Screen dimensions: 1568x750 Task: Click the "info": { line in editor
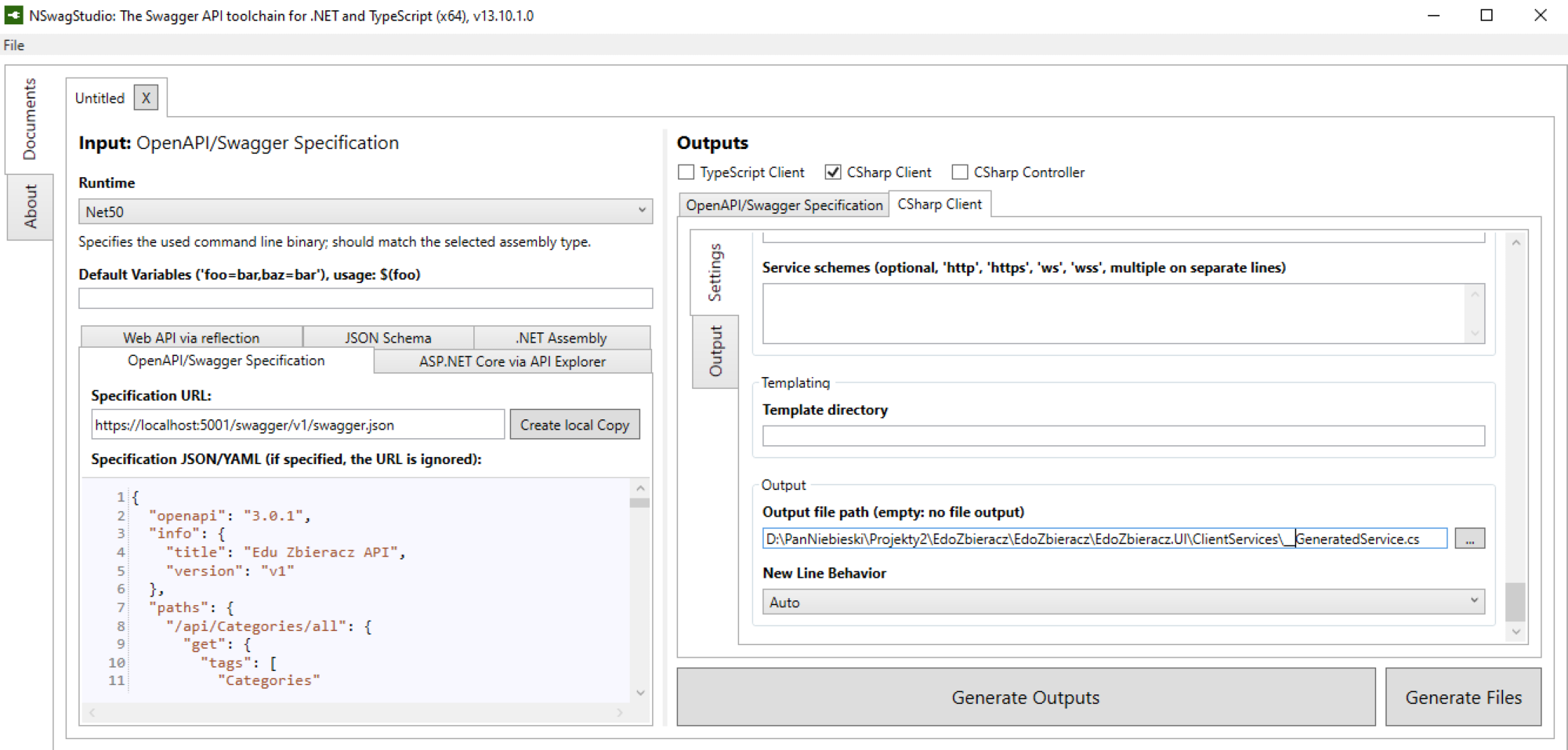[187, 534]
